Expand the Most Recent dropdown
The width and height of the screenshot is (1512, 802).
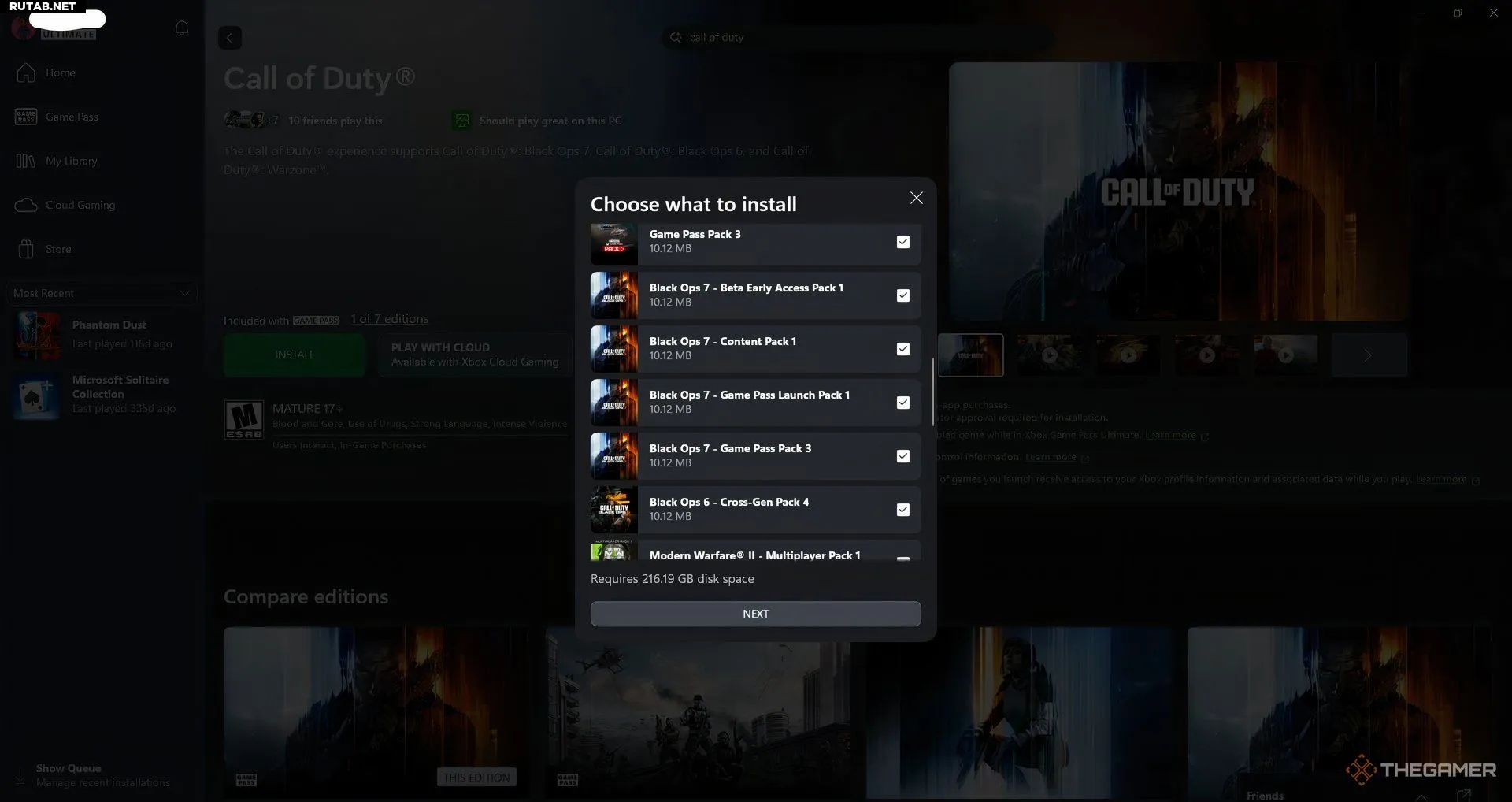[101, 293]
